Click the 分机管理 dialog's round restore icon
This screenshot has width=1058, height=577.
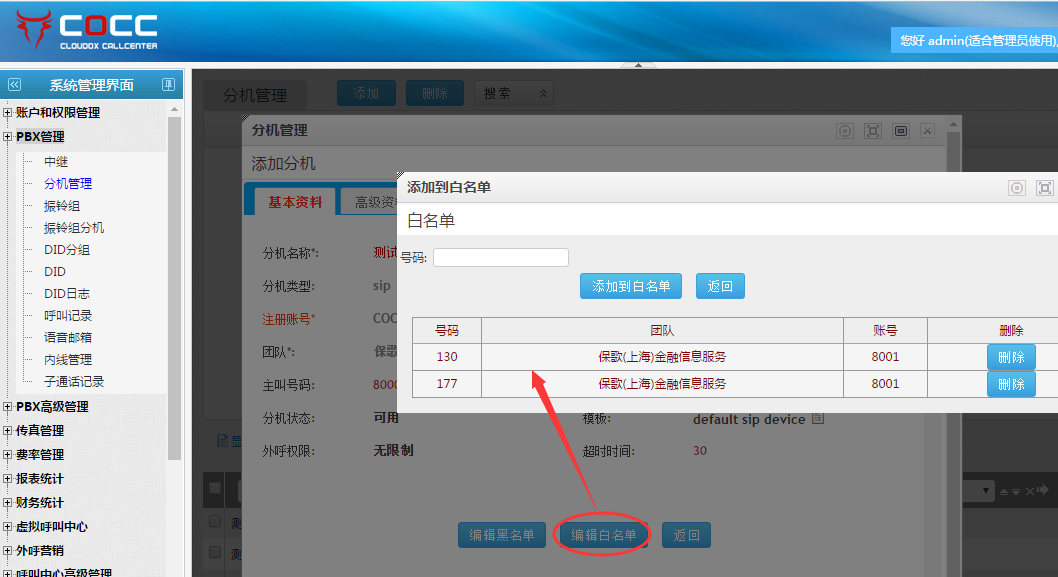pos(845,130)
